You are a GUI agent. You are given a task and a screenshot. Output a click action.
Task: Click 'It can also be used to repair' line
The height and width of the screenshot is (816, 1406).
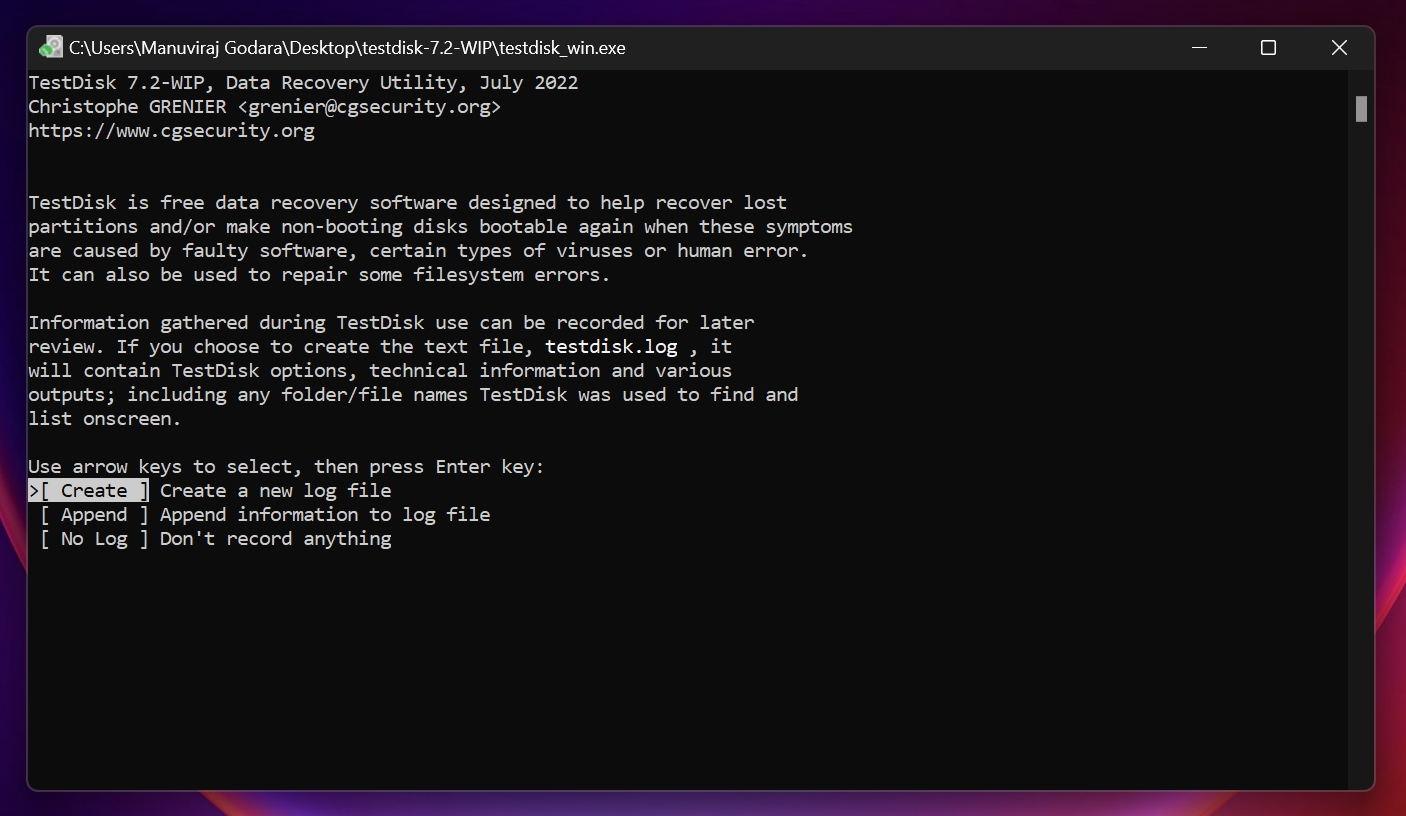tap(319, 275)
